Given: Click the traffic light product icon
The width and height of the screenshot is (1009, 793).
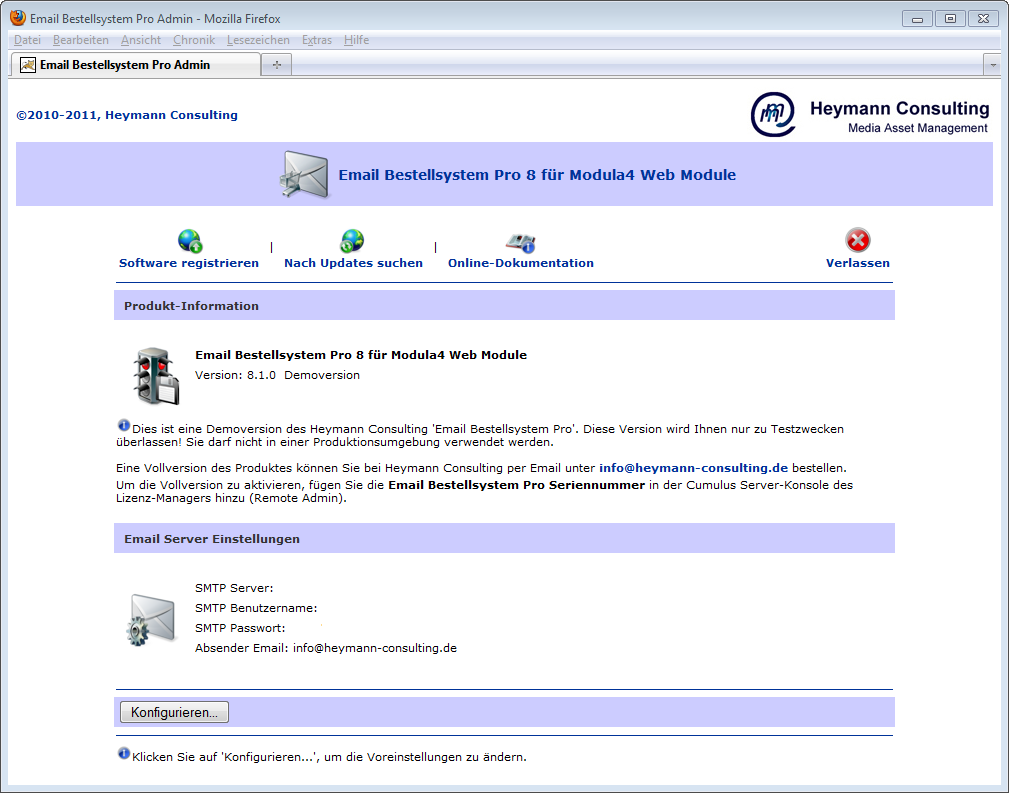Looking at the screenshot, I should pyautogui.click(x=156, y=377).
